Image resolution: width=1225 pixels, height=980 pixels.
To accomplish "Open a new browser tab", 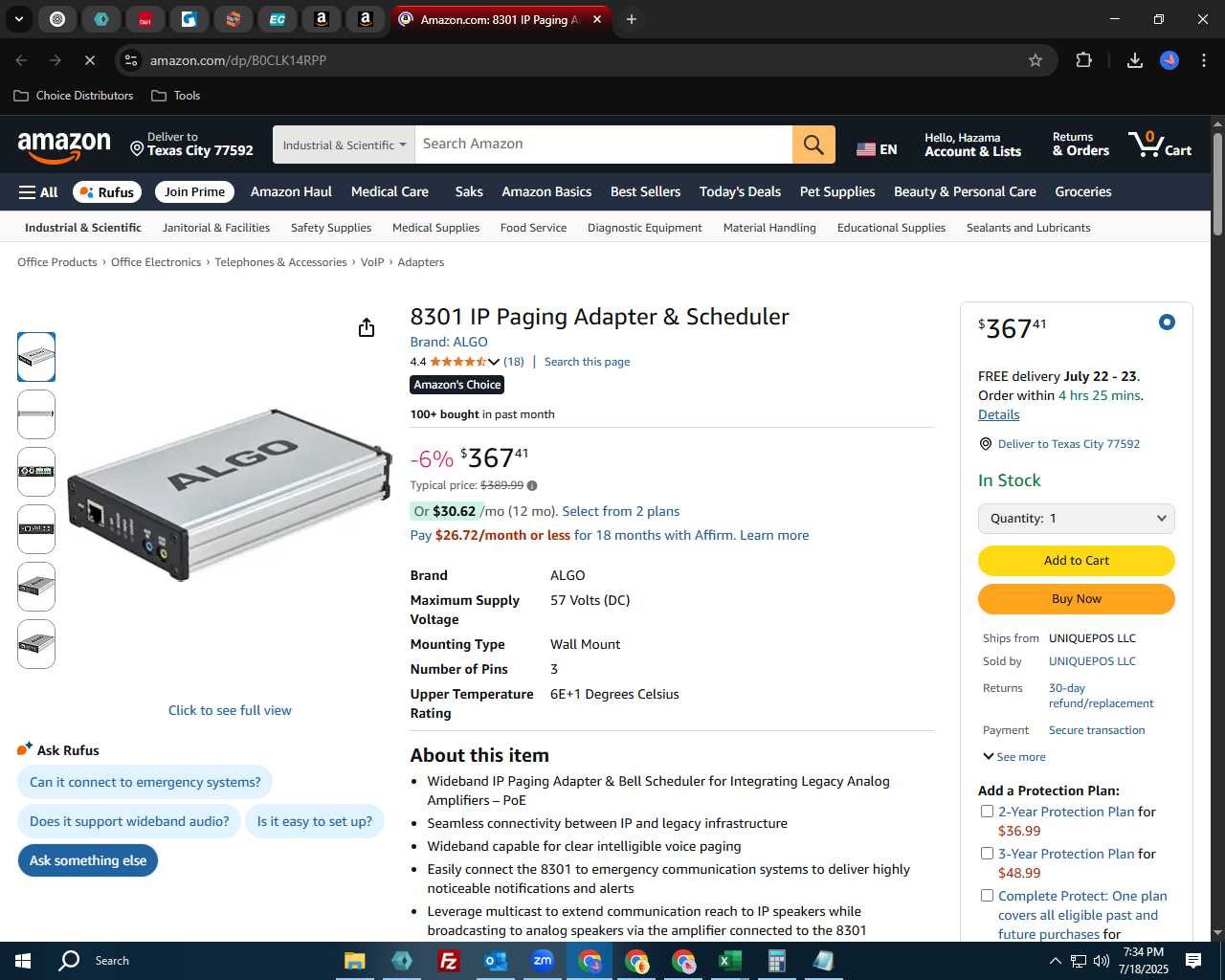I will (x=632, y=19).
